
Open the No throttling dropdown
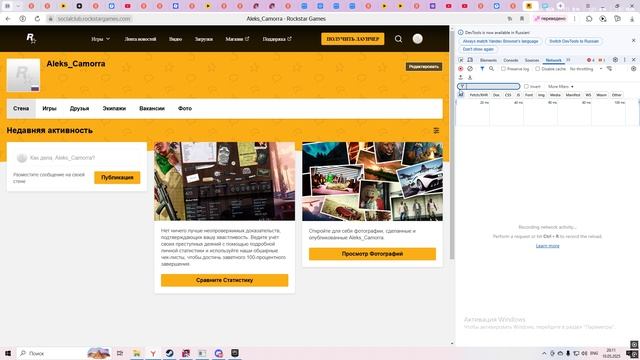[x=586, y=69]
